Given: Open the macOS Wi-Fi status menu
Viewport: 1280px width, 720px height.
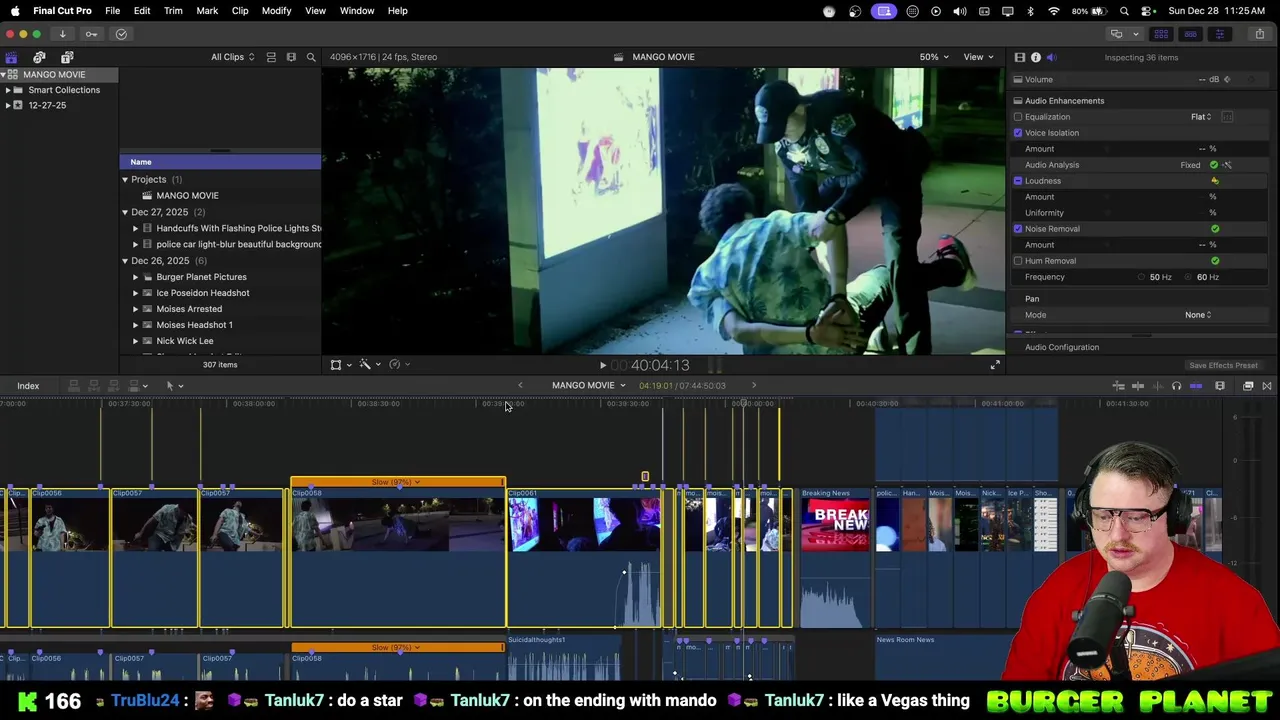Looking at the screenshot, I should 1054,11.
